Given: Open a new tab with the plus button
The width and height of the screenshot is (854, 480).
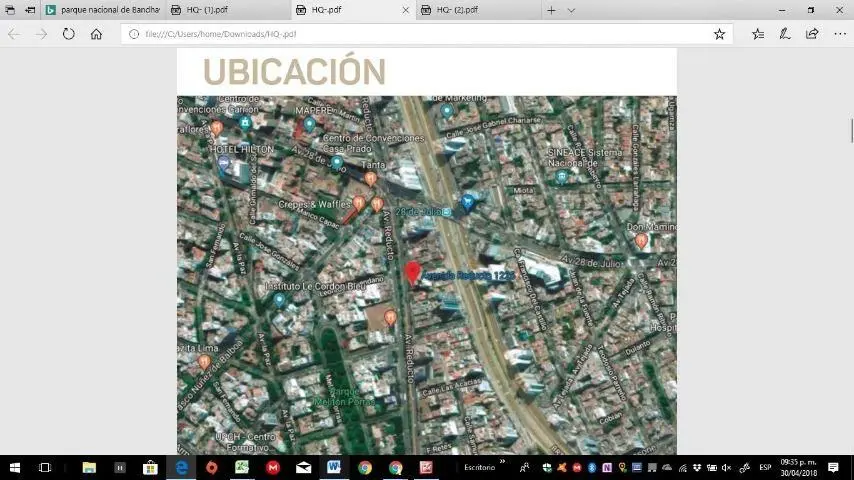Looking at the screenshot, I should click(551, 10).
